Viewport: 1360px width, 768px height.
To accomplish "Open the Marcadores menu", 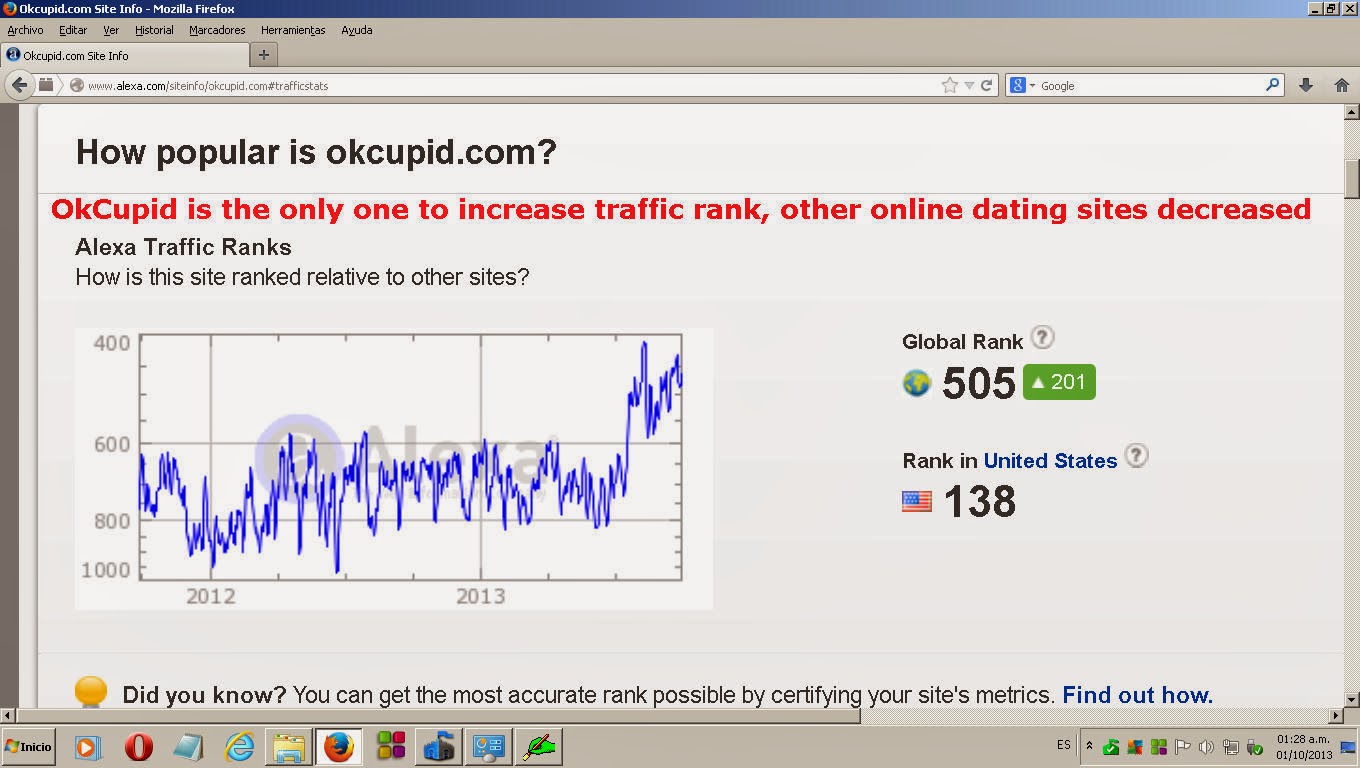I will pyautogui.click(x=219, y=30).
